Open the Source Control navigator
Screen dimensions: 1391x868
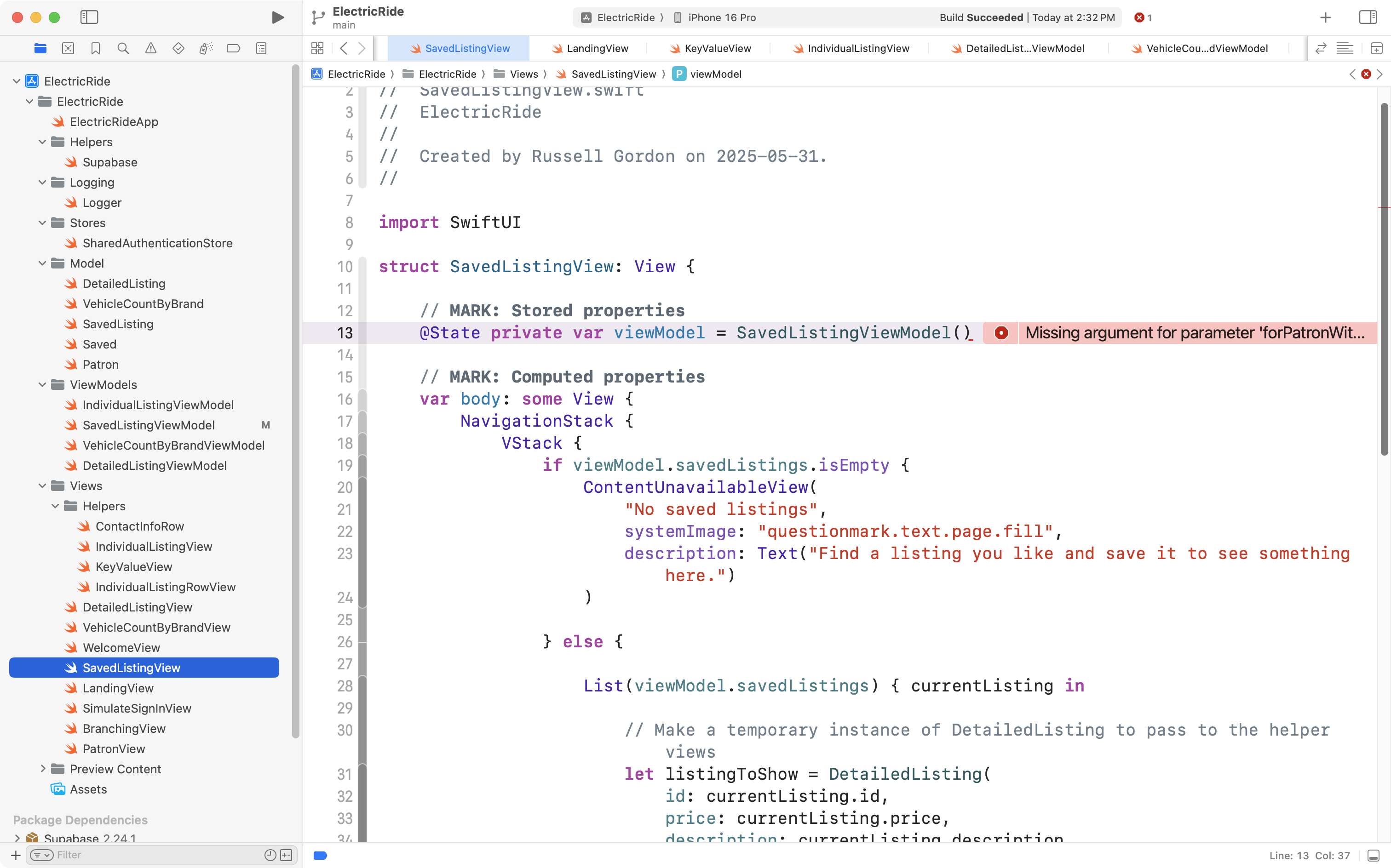[x=68, y=48]
